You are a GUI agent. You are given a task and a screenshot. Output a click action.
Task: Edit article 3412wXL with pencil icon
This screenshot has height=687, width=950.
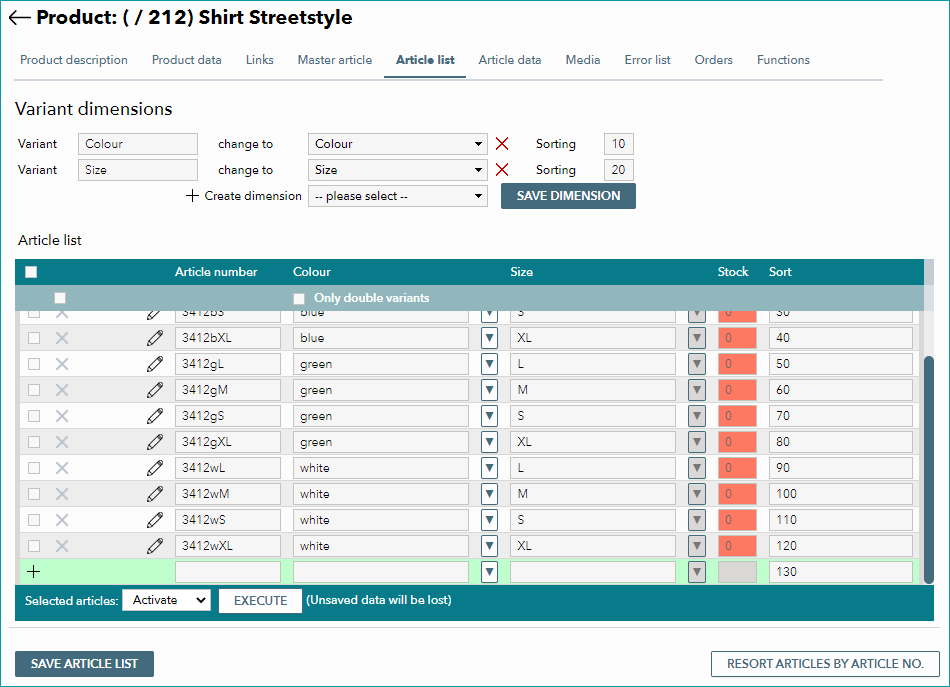pyautogui.click(x=154, y=546)
